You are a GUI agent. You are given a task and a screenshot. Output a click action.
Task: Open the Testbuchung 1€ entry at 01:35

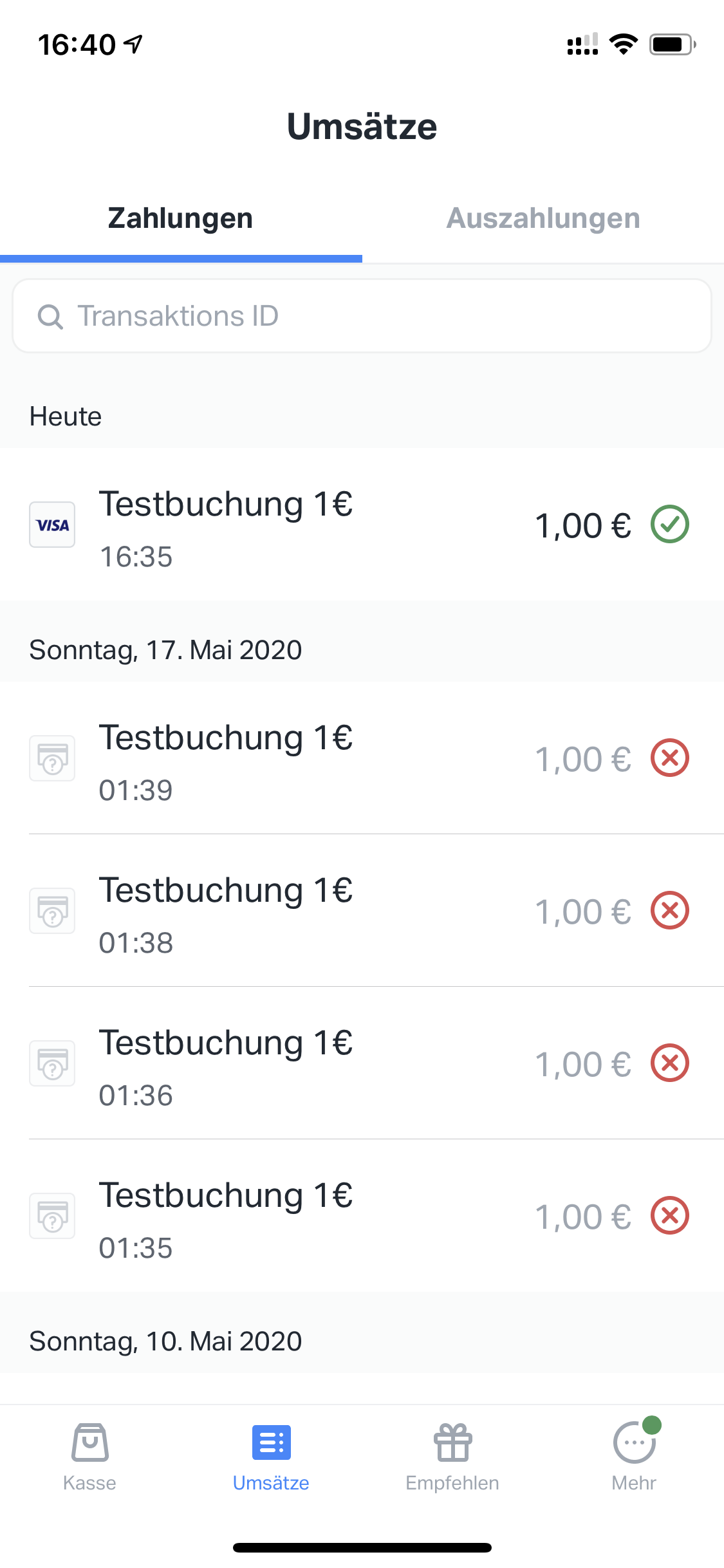pyautogui.click(x=362, y=1215)
